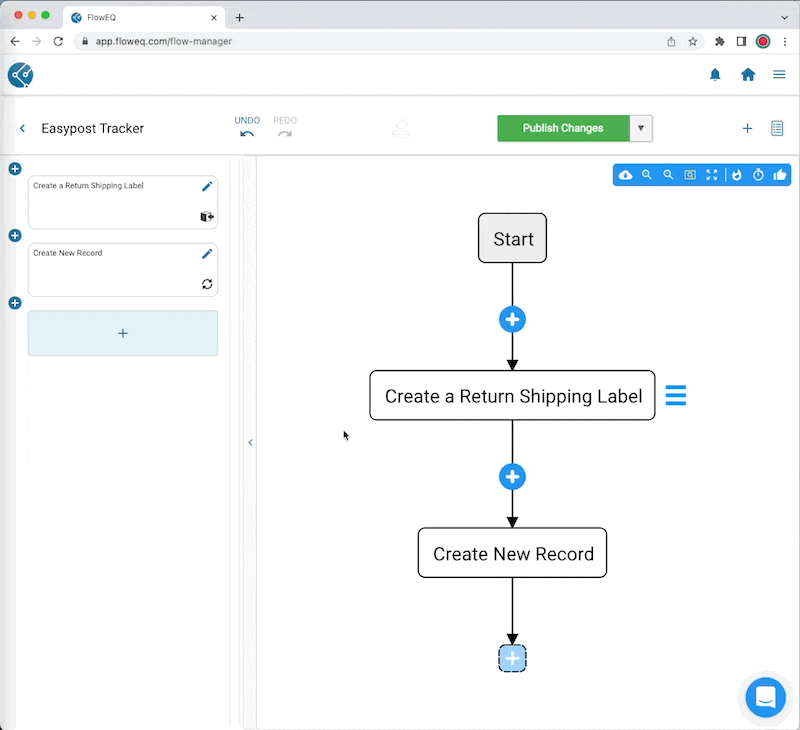Open the hamburger main menu

[x=779, y=75]
